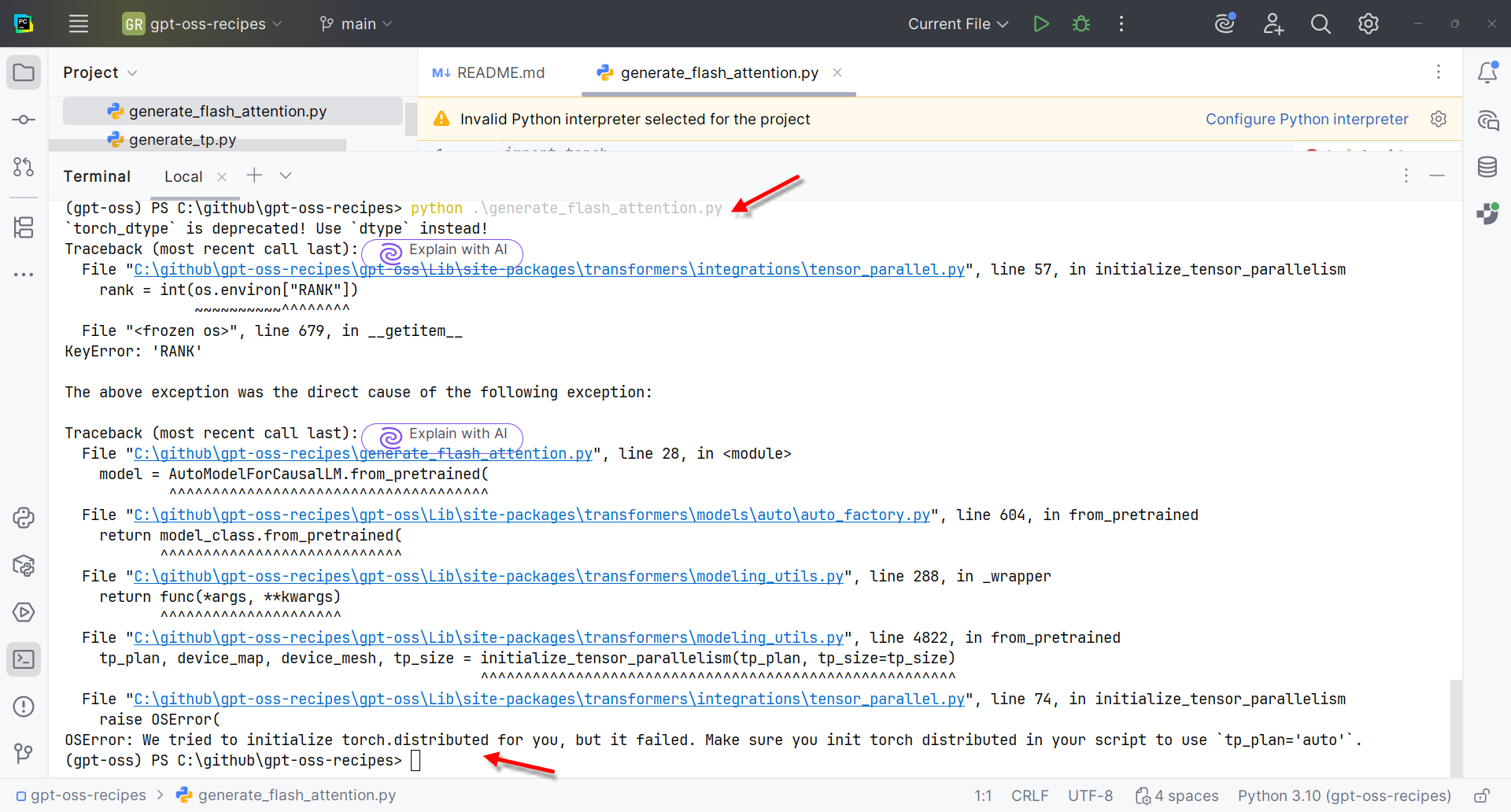Start debugging via the bug icon
This screenshot has width=1511, height=812.
tap(1081, 24)
